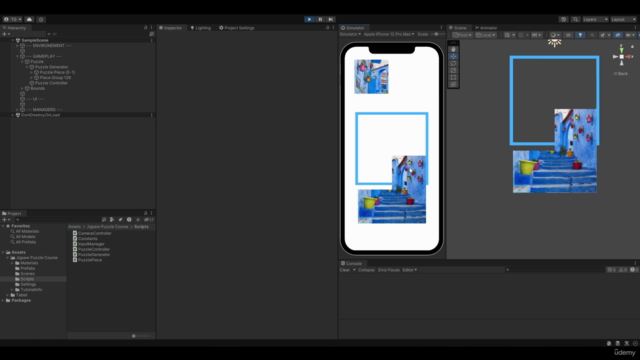Expand the Piece Group 129 arrow
Image resolution: width=640 pixels, height=360 pixels.
pyautogui.click(x=31, y=78)
